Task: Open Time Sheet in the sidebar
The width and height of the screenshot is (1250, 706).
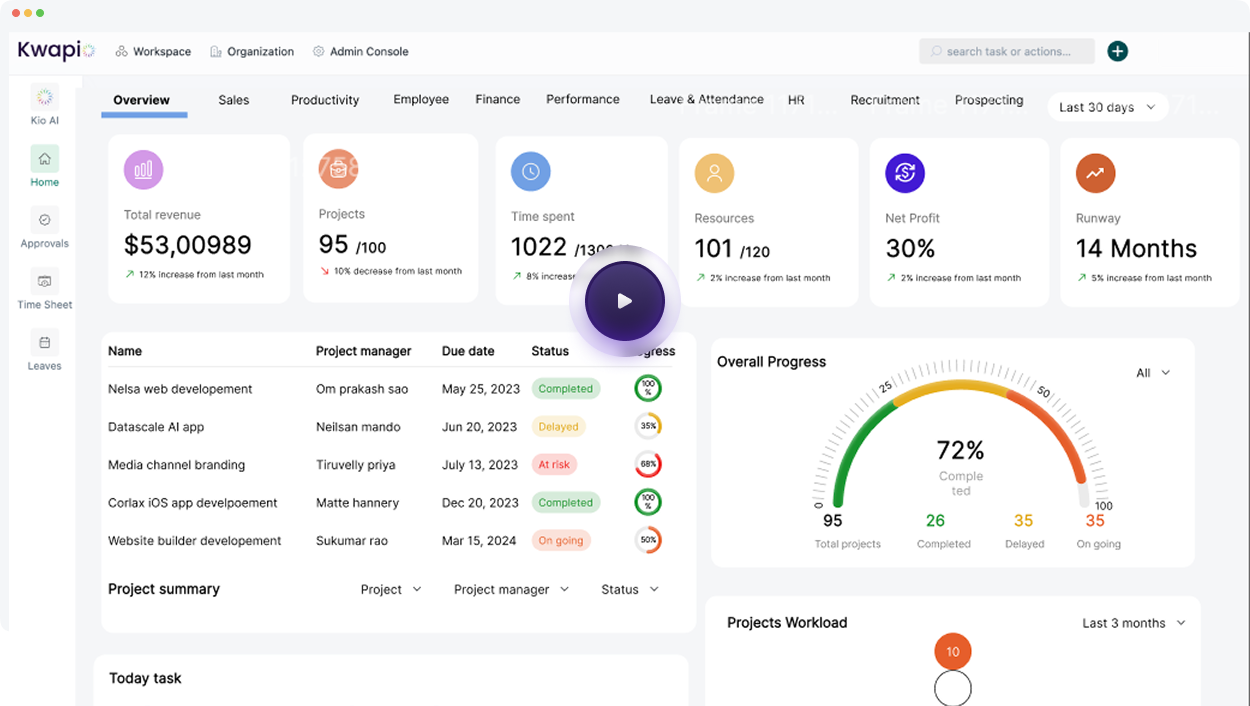Action: point(44,289)
